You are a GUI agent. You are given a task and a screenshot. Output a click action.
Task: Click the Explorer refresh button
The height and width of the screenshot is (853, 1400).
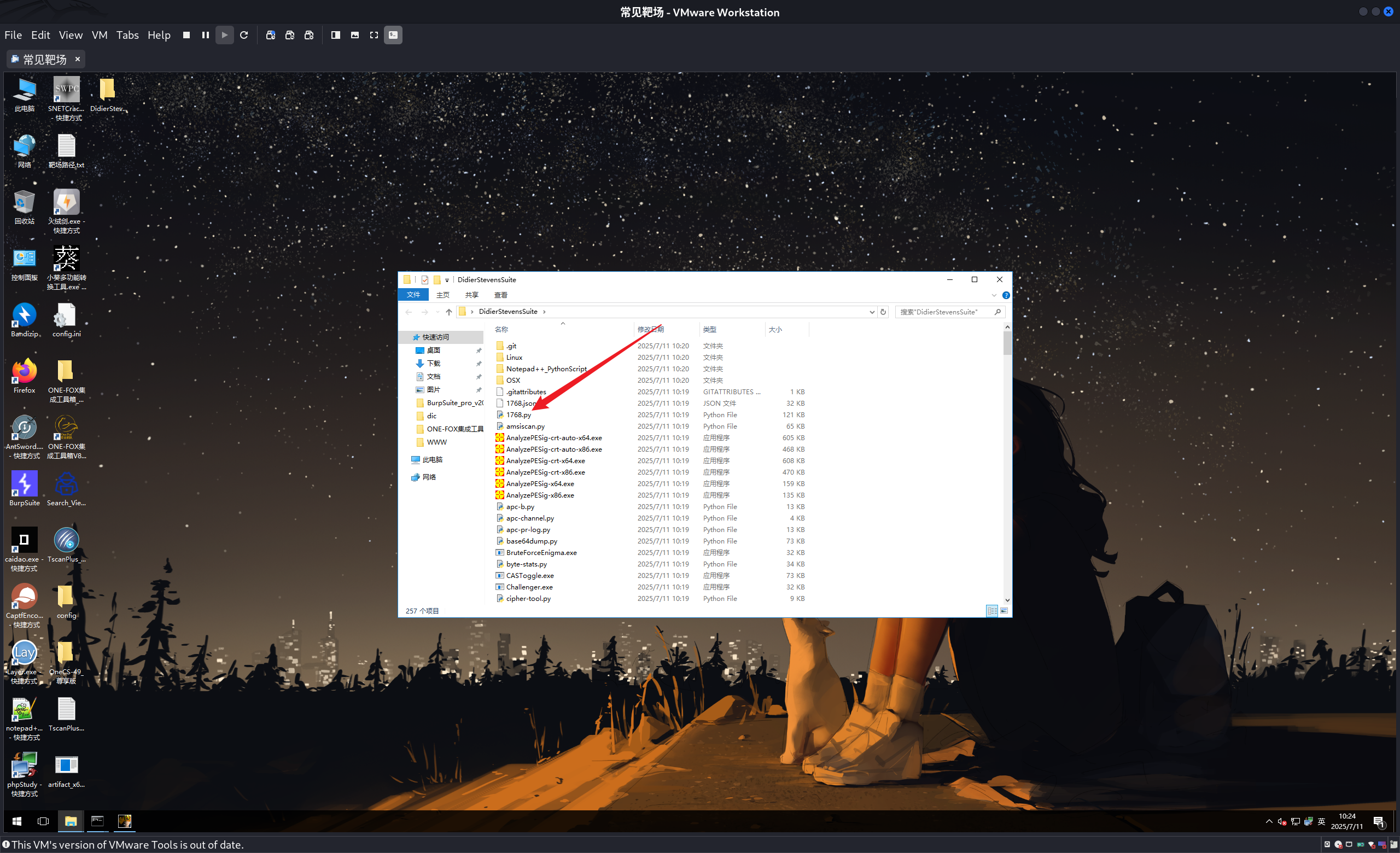point(883,312)
